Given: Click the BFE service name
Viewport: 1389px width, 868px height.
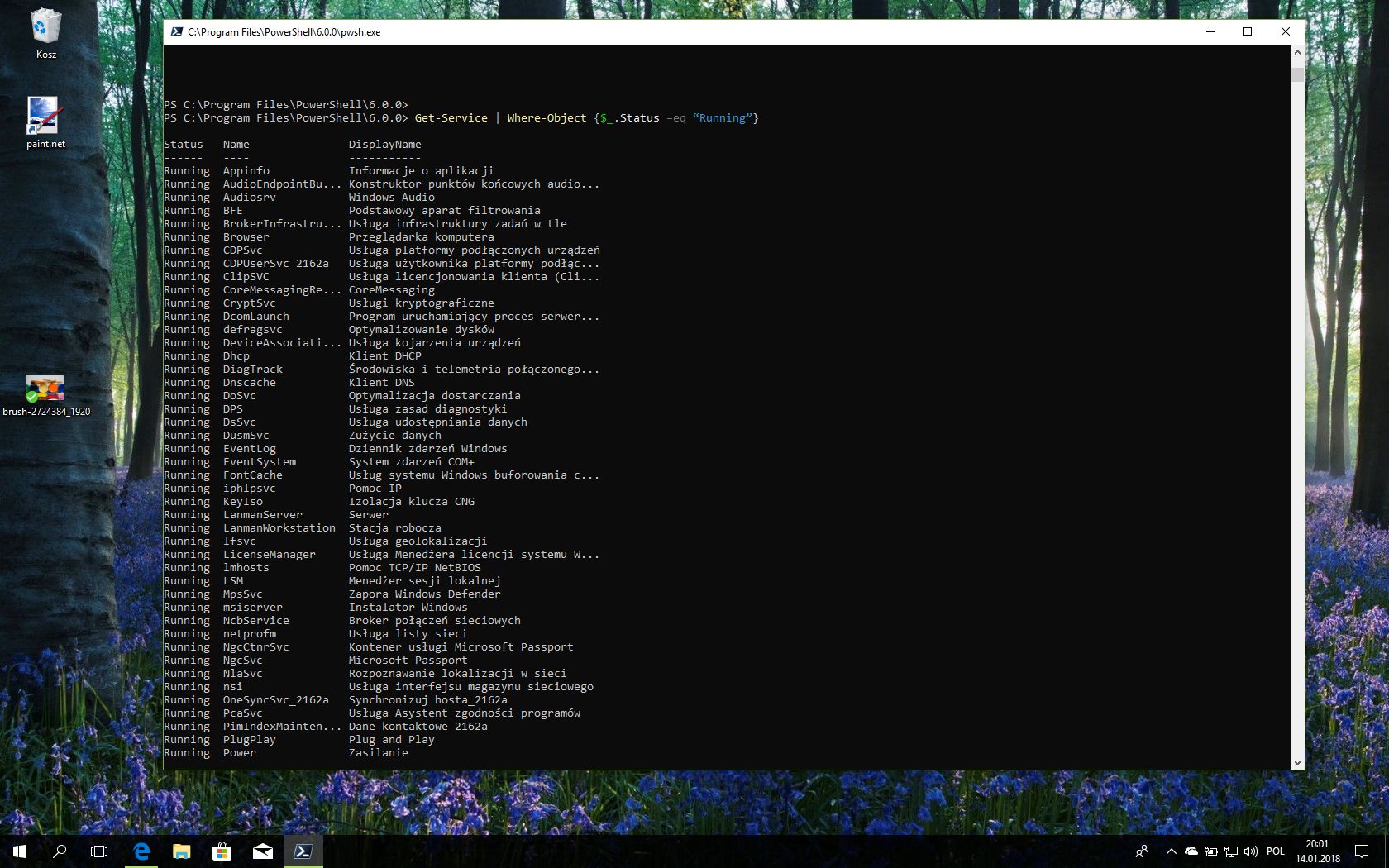Looking at the screenshot, I should pos(233,211).
